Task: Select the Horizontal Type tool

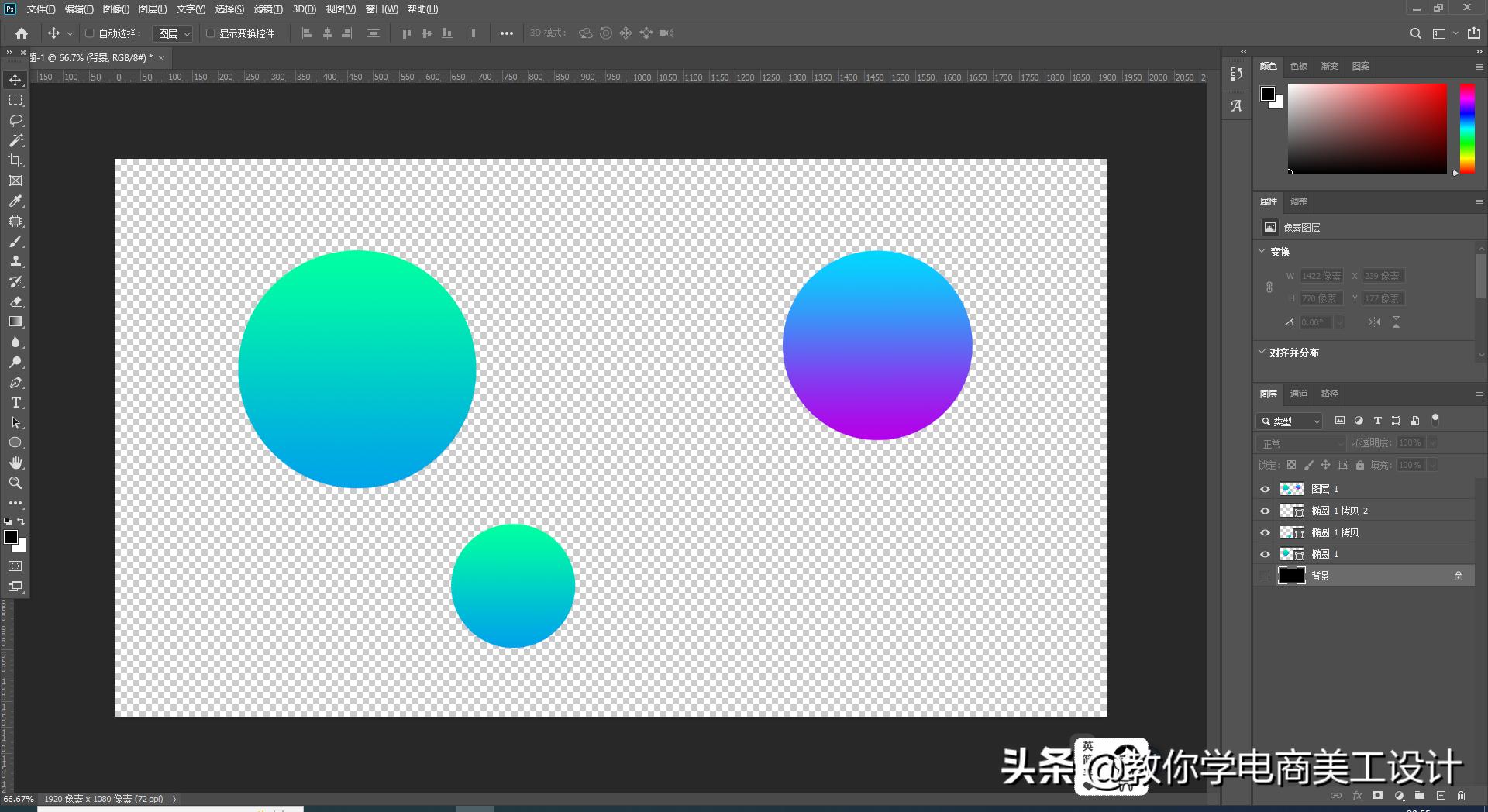Action: [x=16, y=402]
